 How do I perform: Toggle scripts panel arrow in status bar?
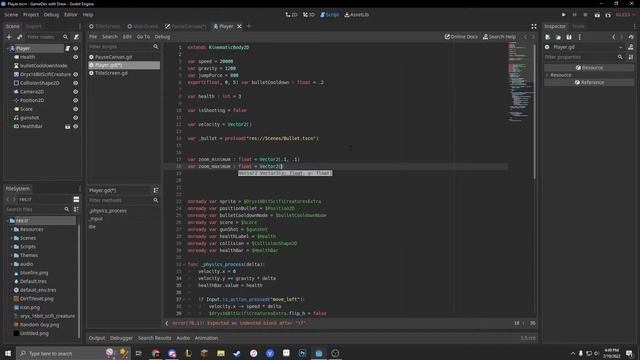[x=167, y=323]
